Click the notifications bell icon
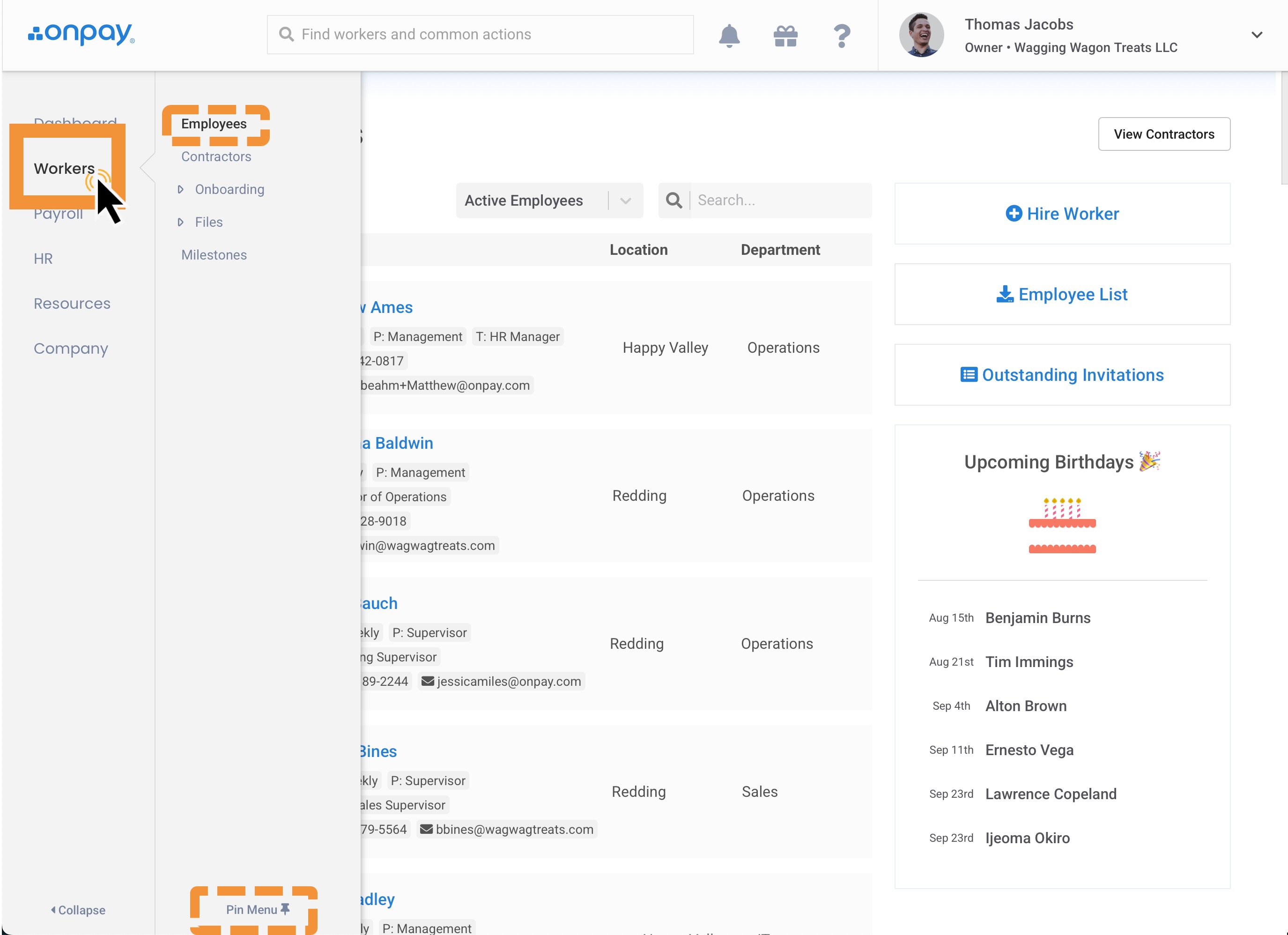 click(x=729, y=35)
